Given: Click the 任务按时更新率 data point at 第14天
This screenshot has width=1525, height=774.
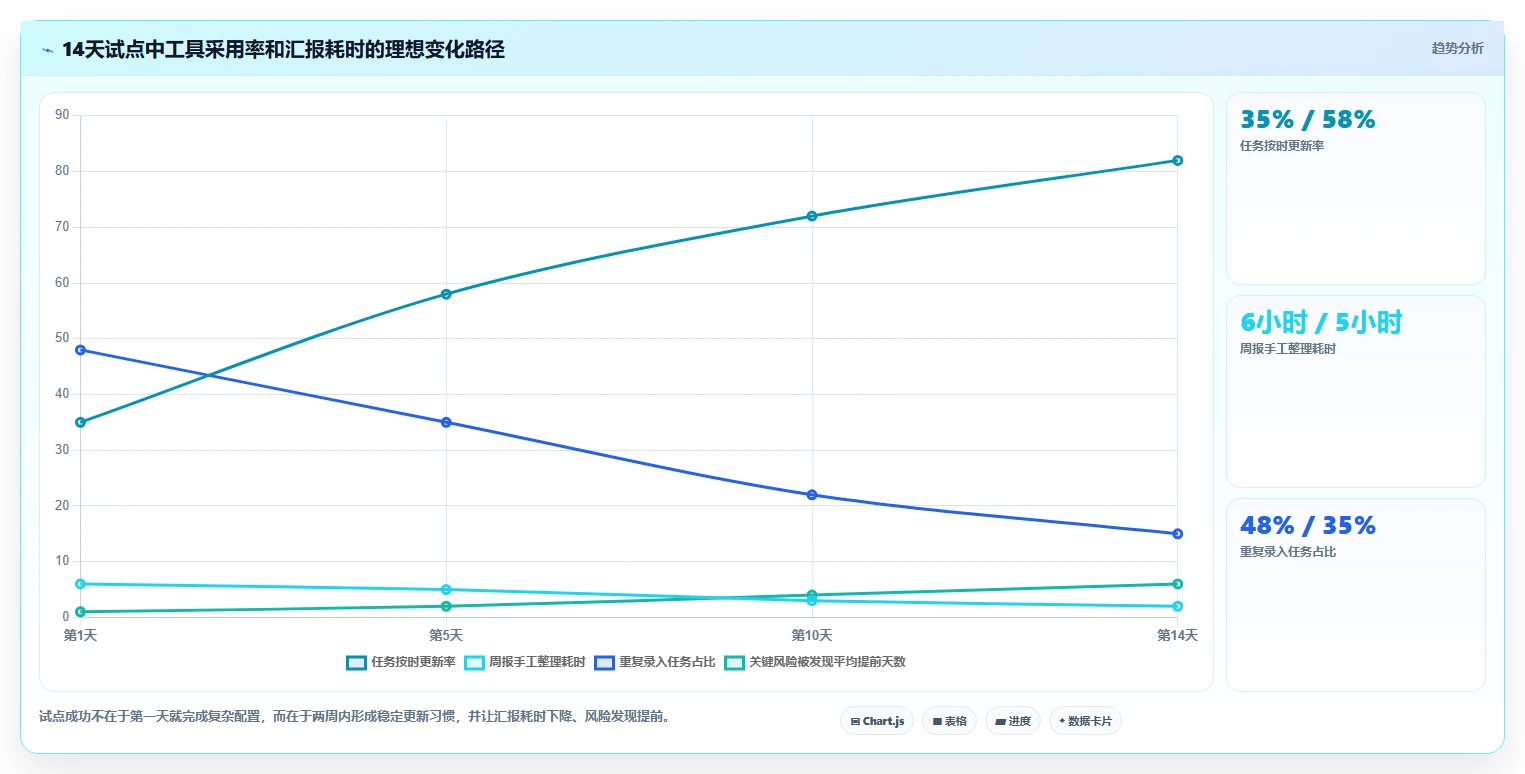Looking at the screenshot, I should coord(1177,160).
